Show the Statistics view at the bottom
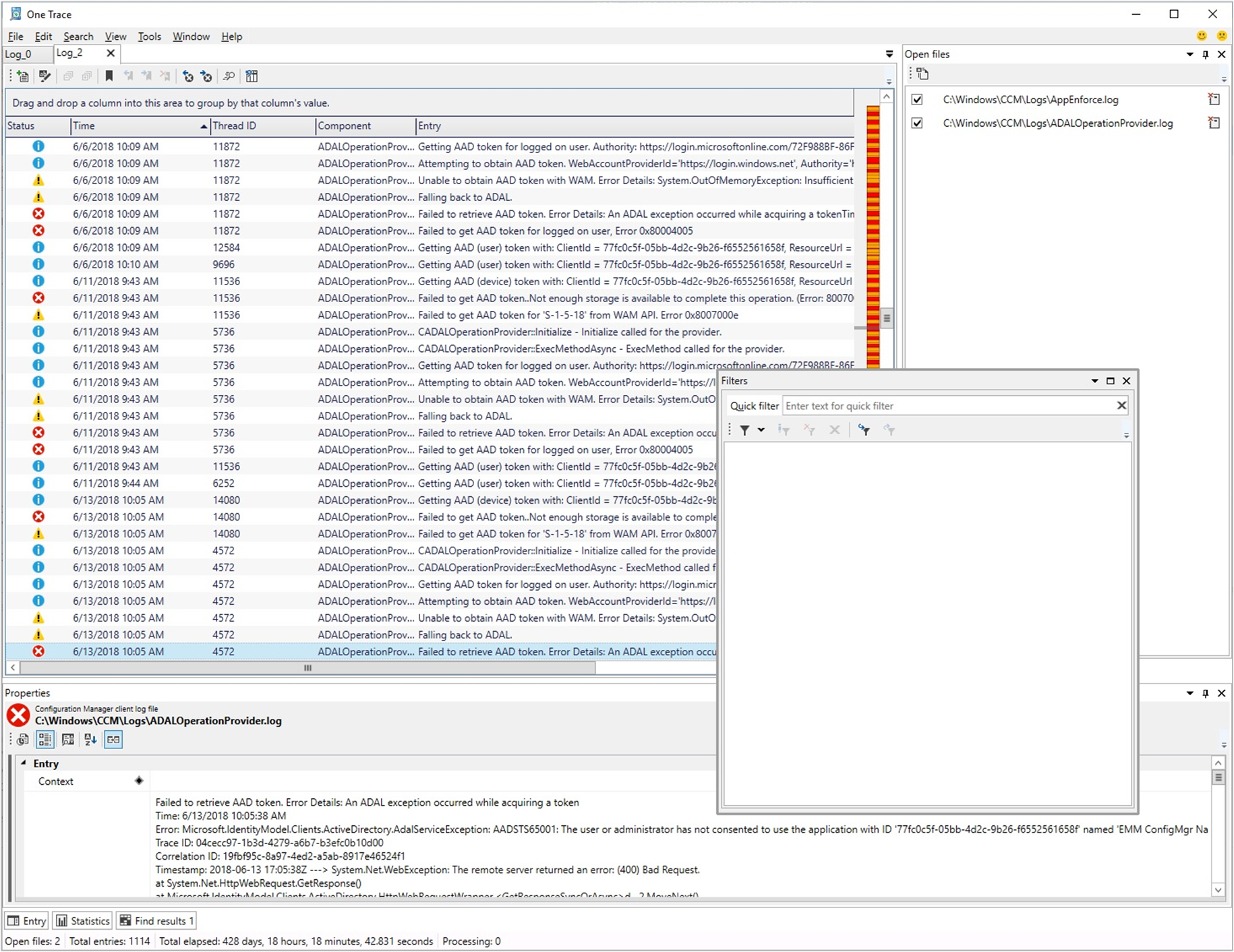Image resolution: width=1234 pixels, height=952 pixels. coord(82,920)
